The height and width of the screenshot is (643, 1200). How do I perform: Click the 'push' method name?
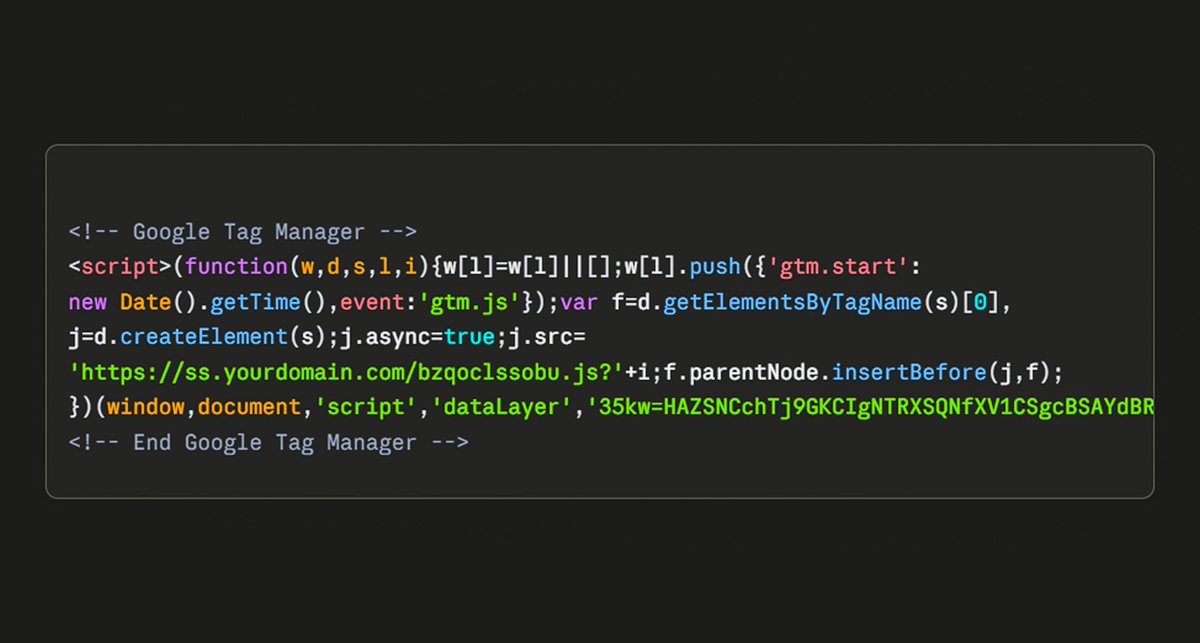click(714, 267)
